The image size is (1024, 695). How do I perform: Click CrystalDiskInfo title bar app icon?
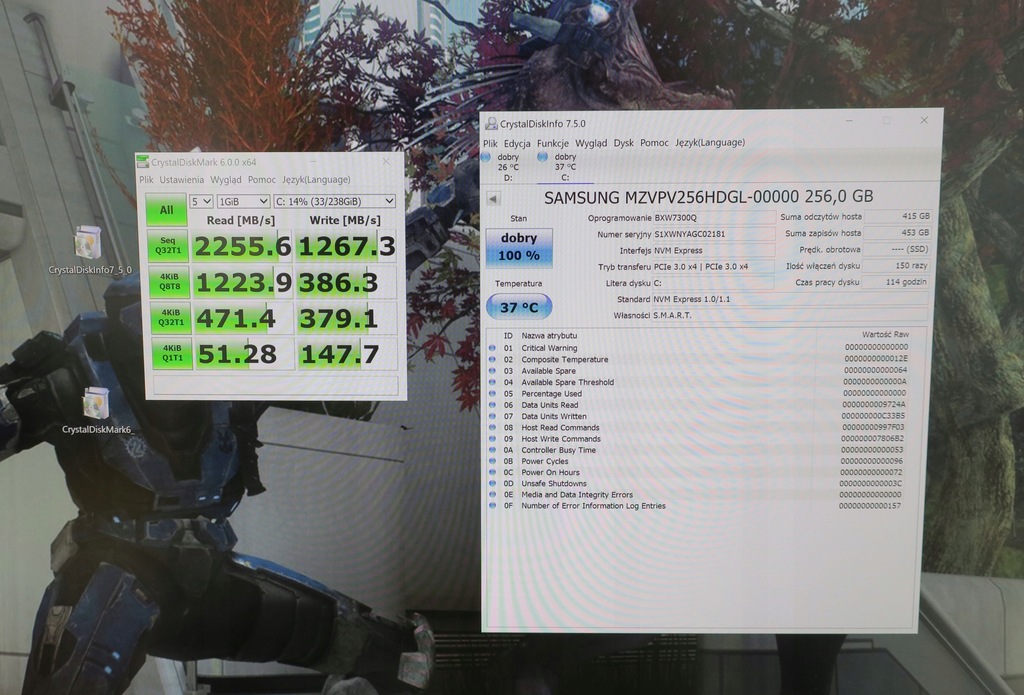pyautogui.click(x=492, y=123)
